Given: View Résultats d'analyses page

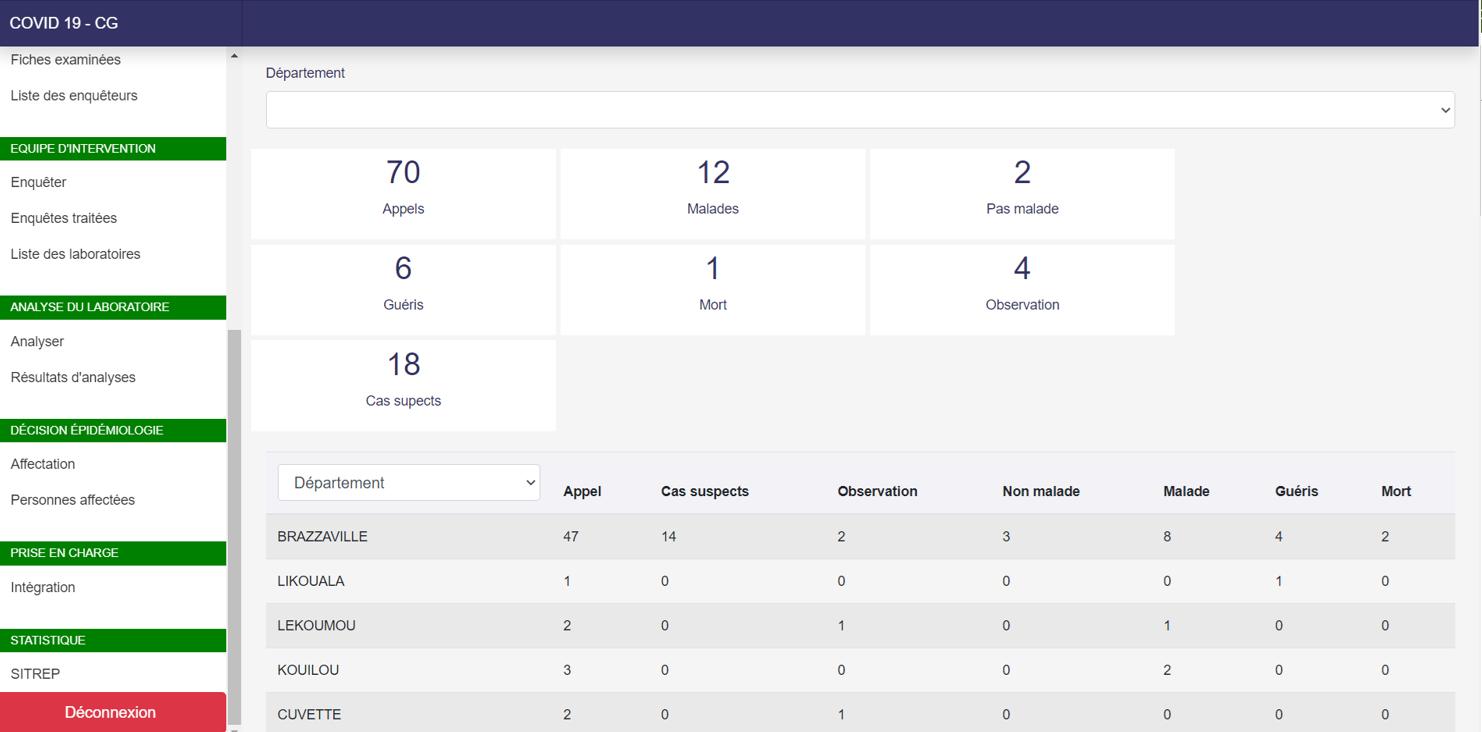Looking at the screenshot, I should (x=73, y=377).
